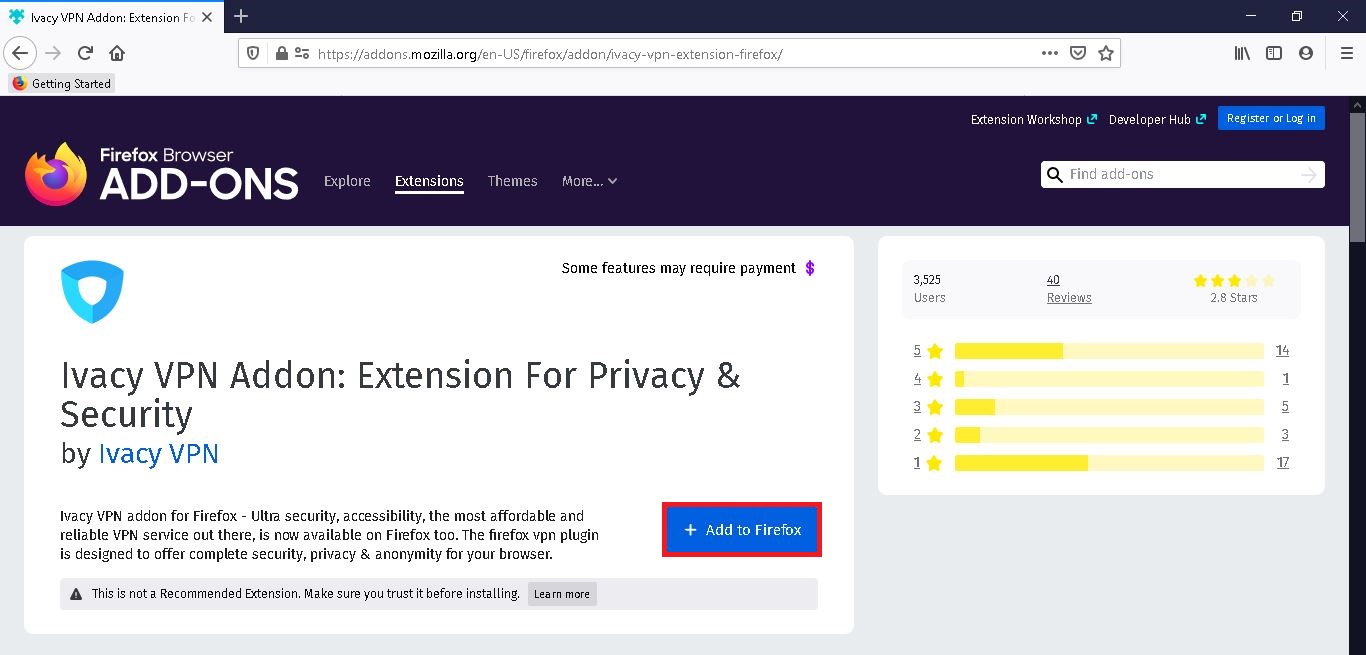Screen dimensions: 1366x655
Task: Open the Firefox Account menu
Action: click(1306, 54)
